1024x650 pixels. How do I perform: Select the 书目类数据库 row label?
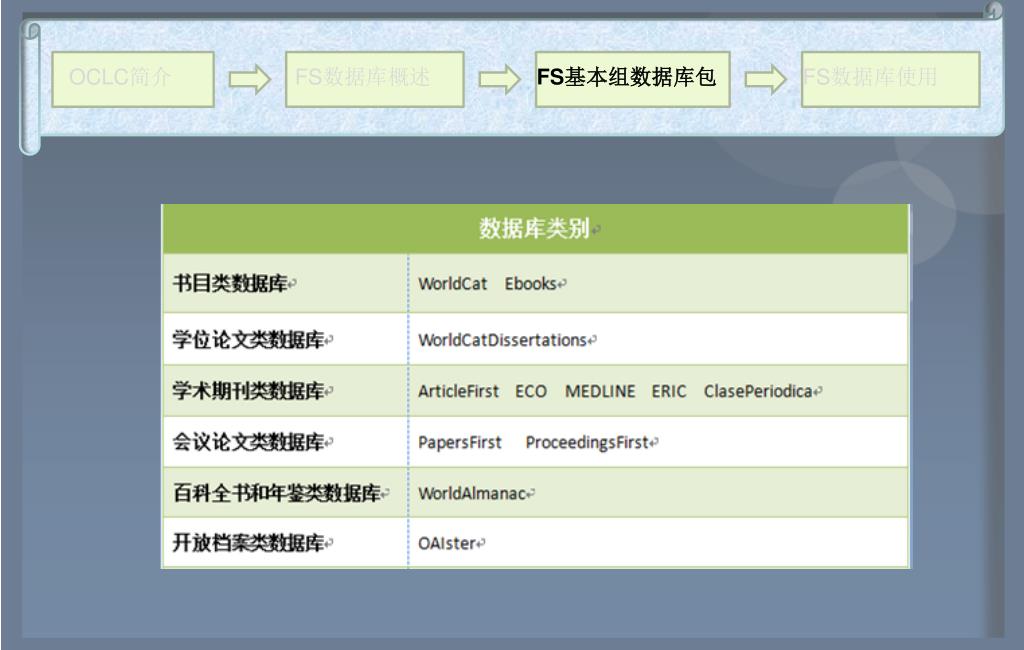tap(230, 284)
